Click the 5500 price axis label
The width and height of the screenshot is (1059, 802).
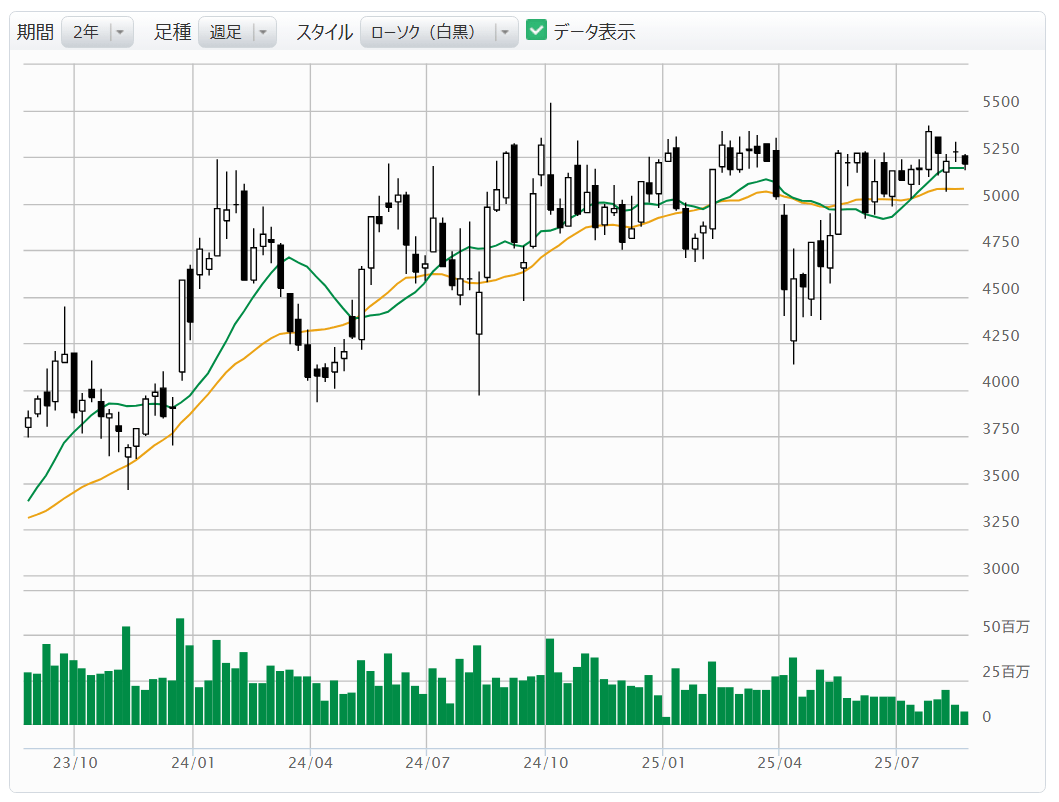[1001, 102]
